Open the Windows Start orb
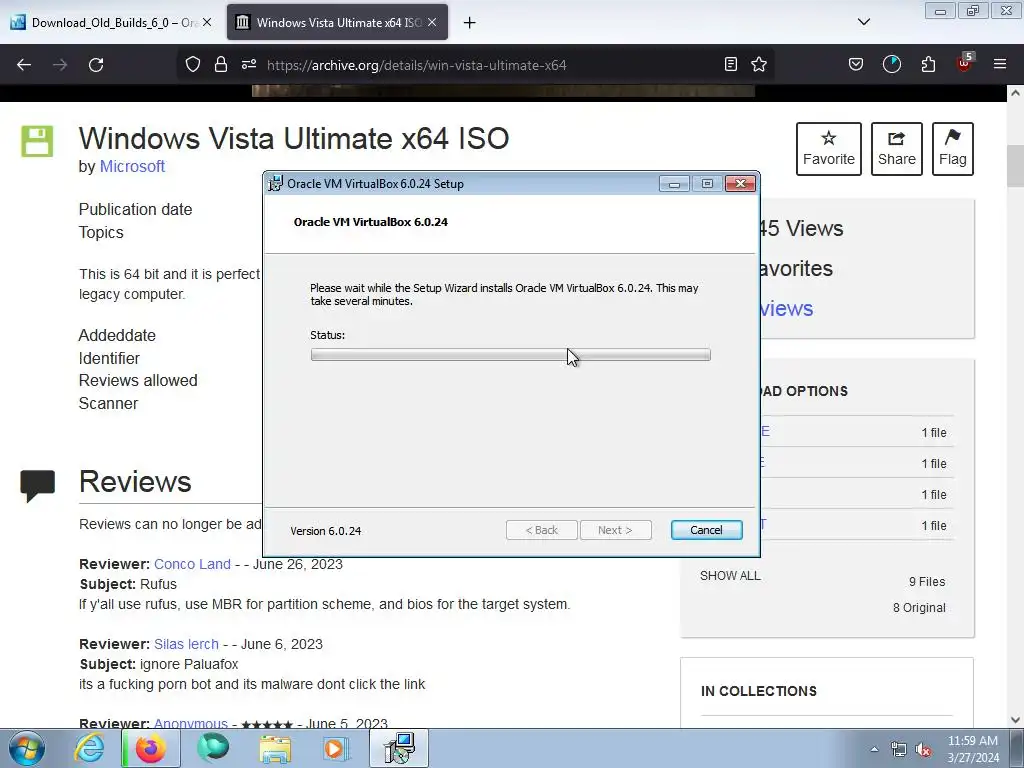This screenshot has height=768, width=1024. tap(27, 748)
